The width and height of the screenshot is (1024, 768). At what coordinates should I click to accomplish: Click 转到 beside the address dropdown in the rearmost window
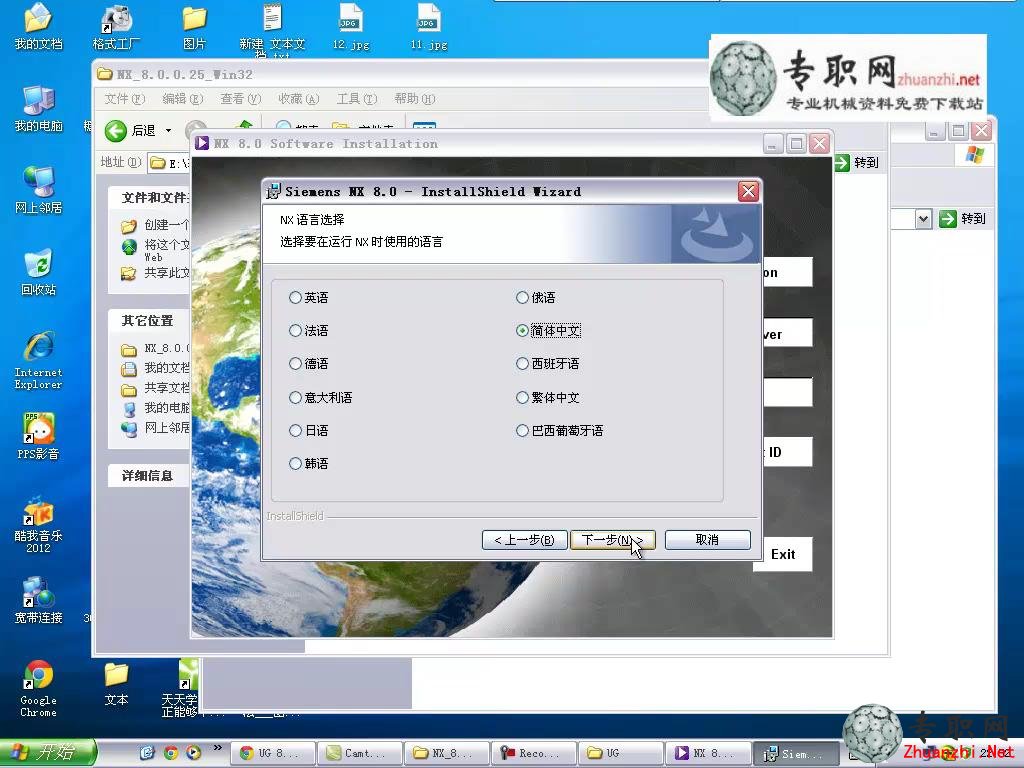coord(962,219)
